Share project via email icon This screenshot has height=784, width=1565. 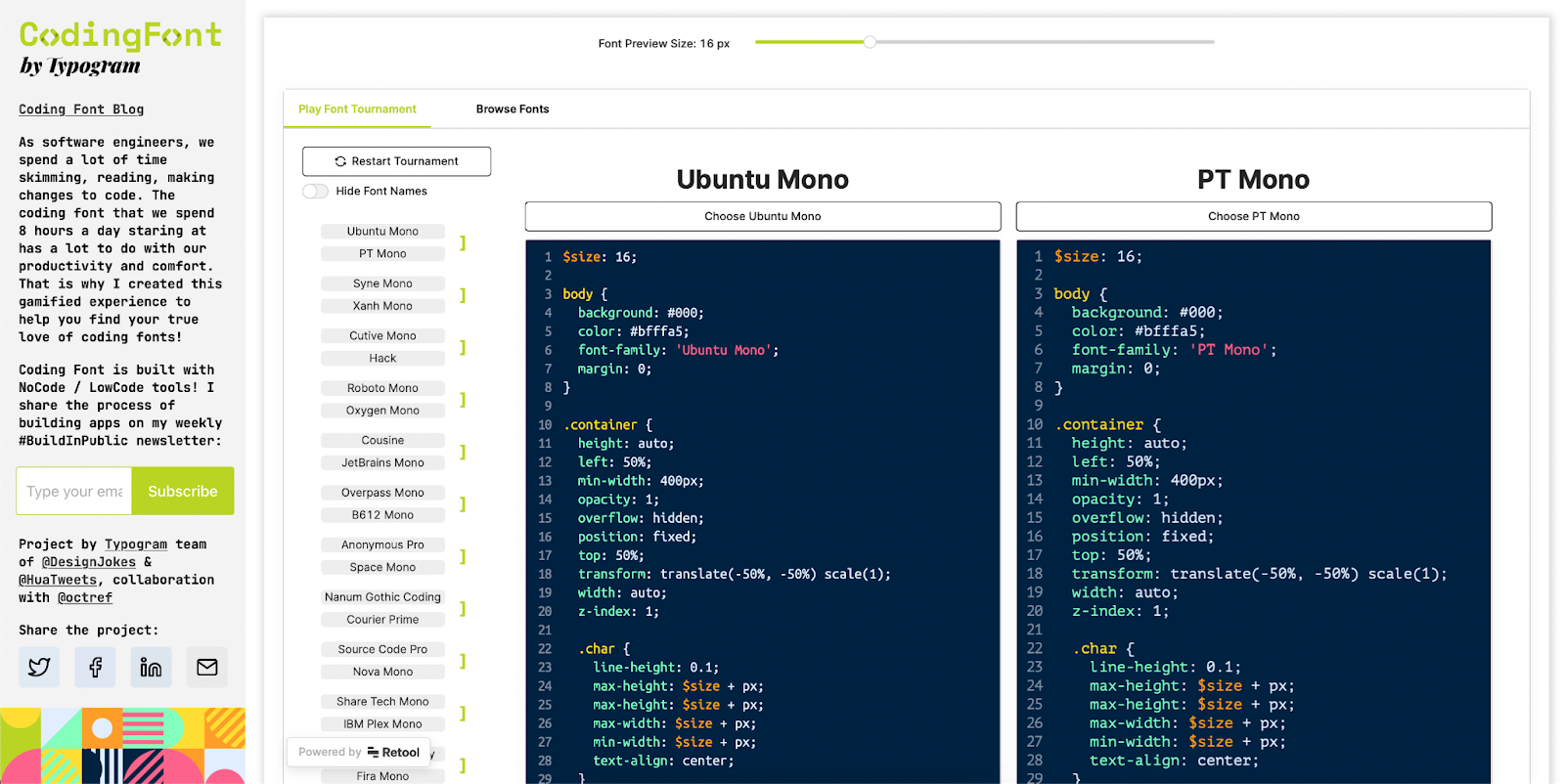click(x=207, y=667)
